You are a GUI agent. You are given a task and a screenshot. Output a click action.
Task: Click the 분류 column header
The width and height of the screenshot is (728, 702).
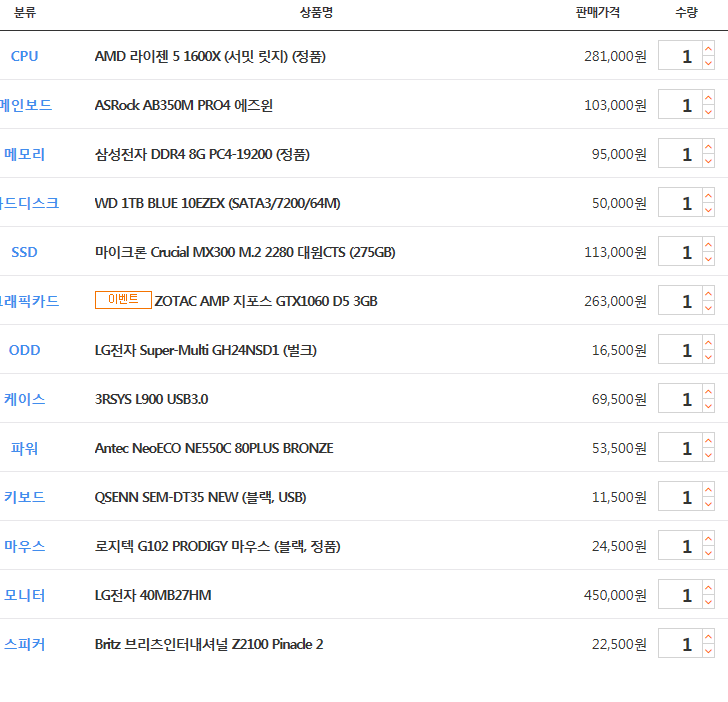tap(25, 12)
